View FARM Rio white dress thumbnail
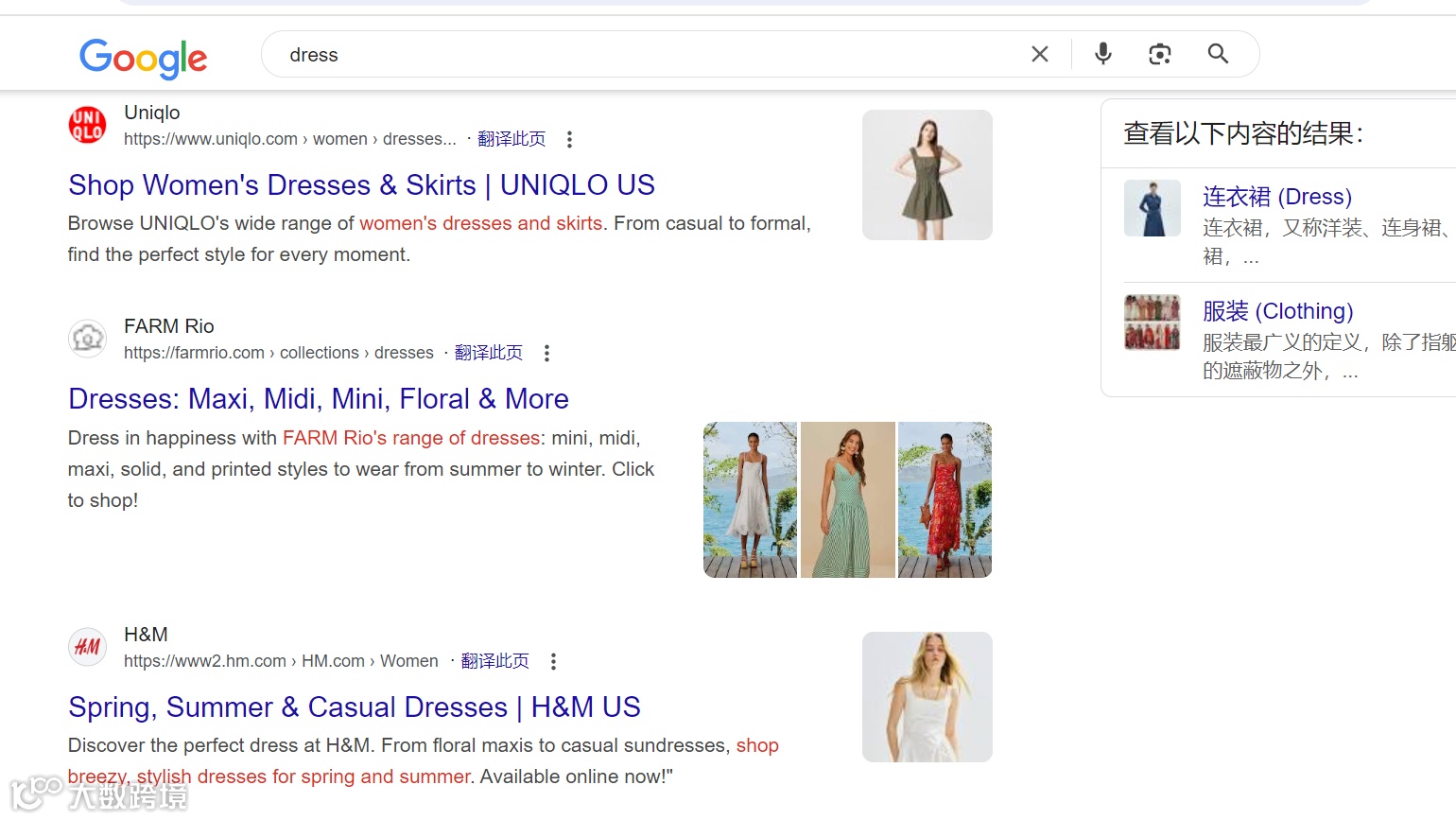This screenshot has width=1456, height=820. pyautogui.click(x=751, y=499)
